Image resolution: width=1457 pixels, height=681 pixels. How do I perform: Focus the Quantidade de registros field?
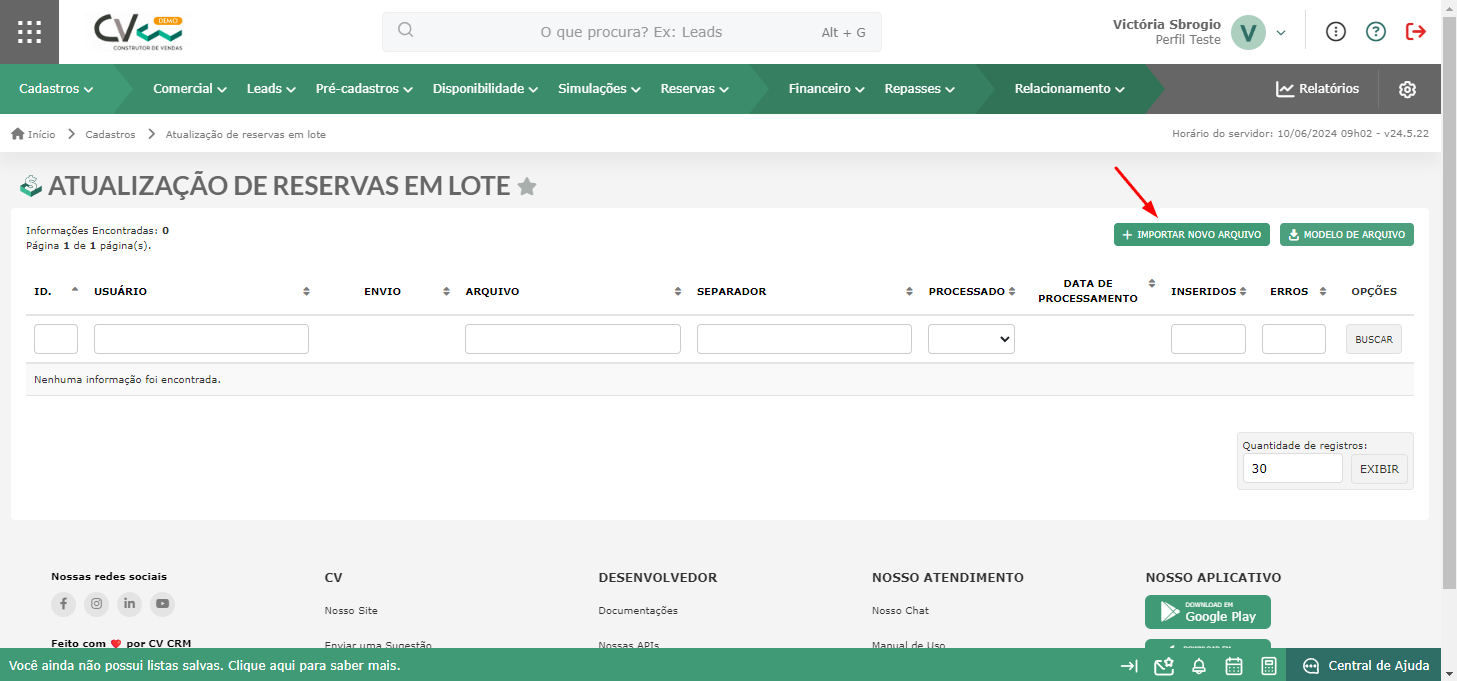[1293, 468]
